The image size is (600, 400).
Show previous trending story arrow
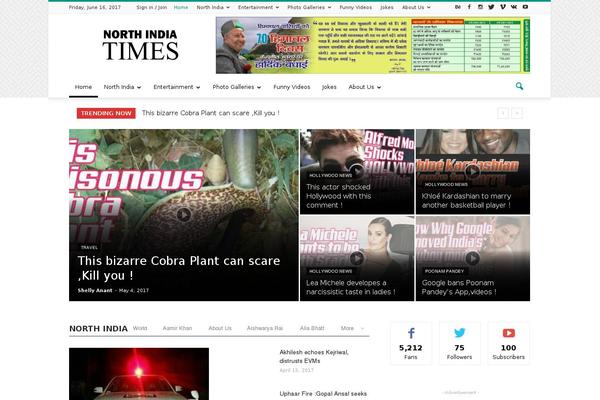tap(503, 113)
